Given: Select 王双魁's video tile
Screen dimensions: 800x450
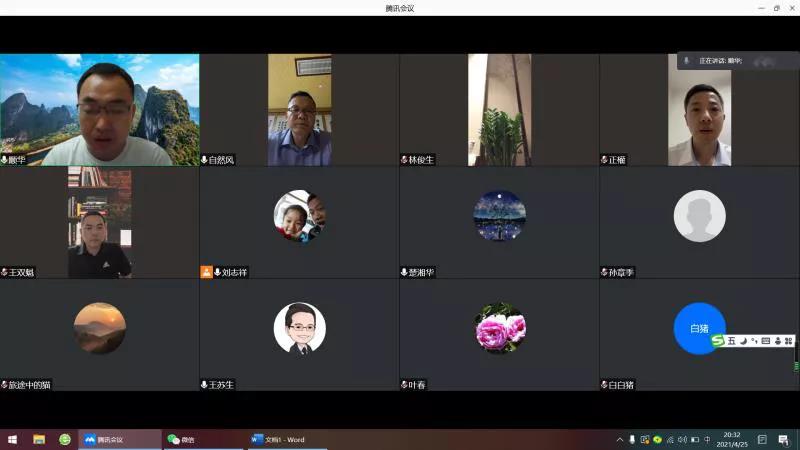Looking at the screenshot, I should pyautogui.click(x=99, y=222).
